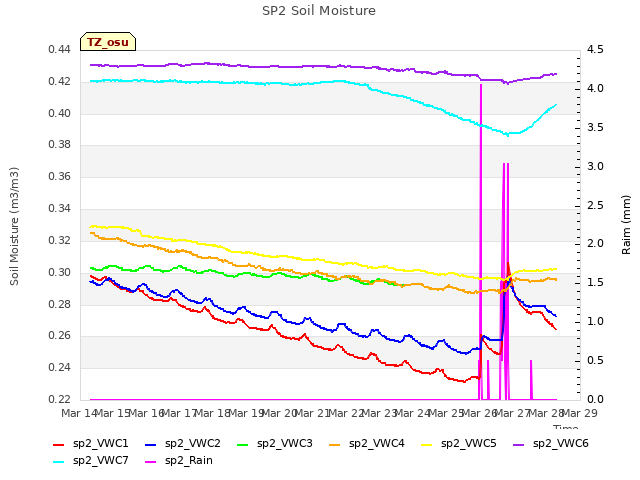Click the 0.30 left axis tick label
This screenshot has width=640, height=480.
point(60,272)
